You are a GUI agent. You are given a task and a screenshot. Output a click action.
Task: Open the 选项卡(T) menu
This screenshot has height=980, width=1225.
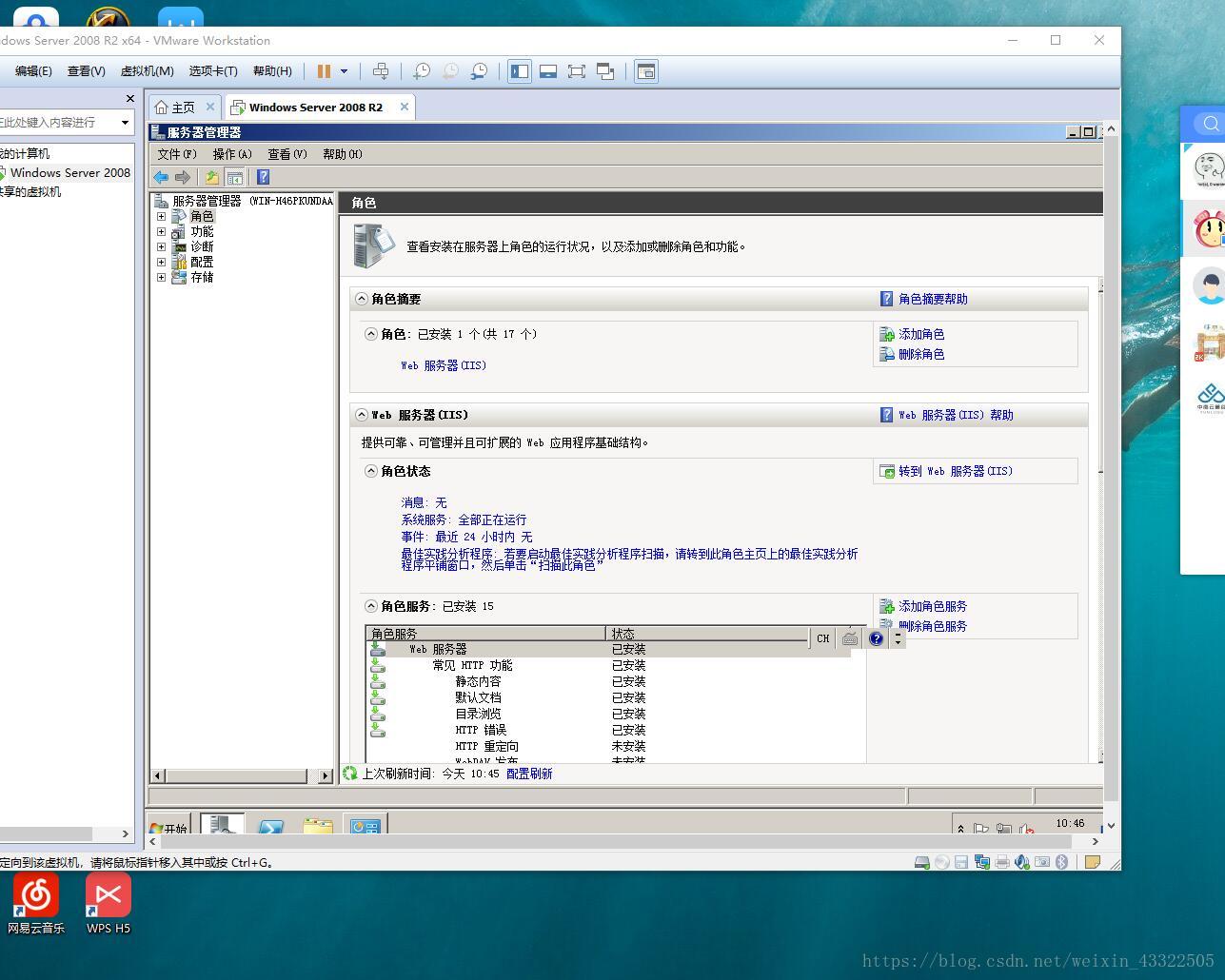tap(213, 71)
